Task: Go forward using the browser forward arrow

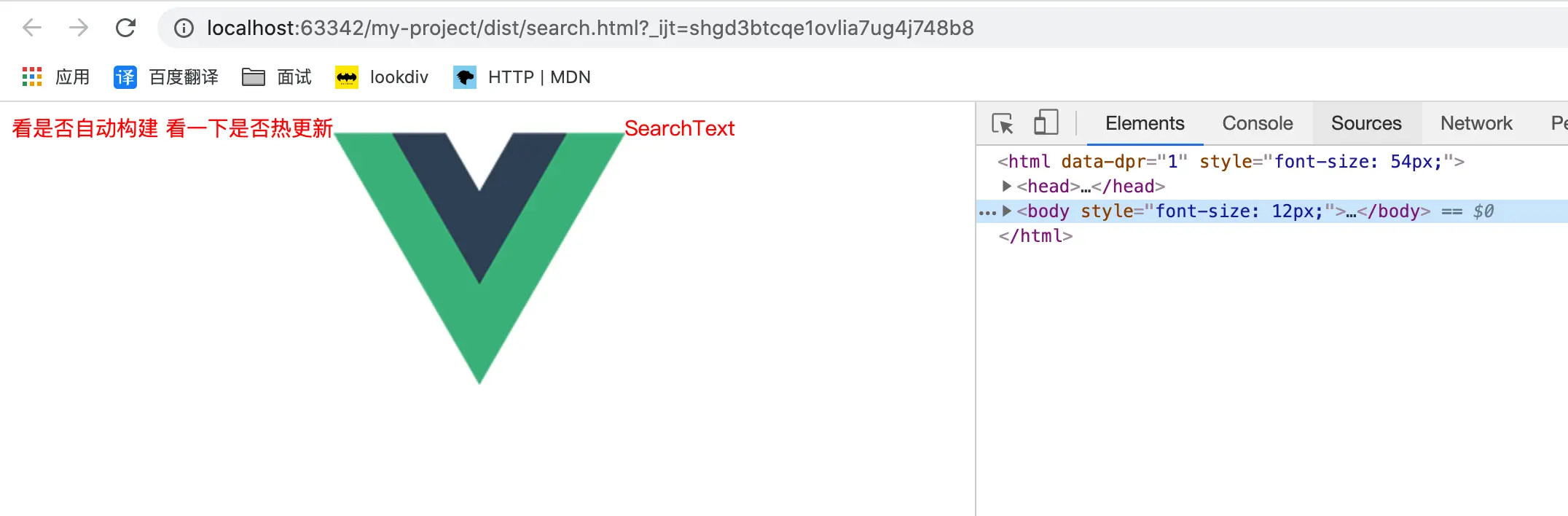Action: tap(78, 28)
